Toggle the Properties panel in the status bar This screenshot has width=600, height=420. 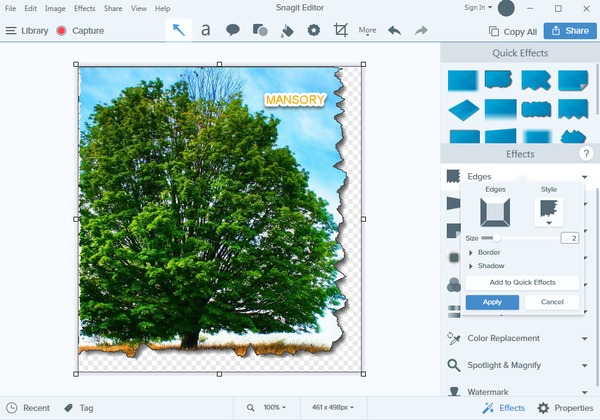click(565, 408)
